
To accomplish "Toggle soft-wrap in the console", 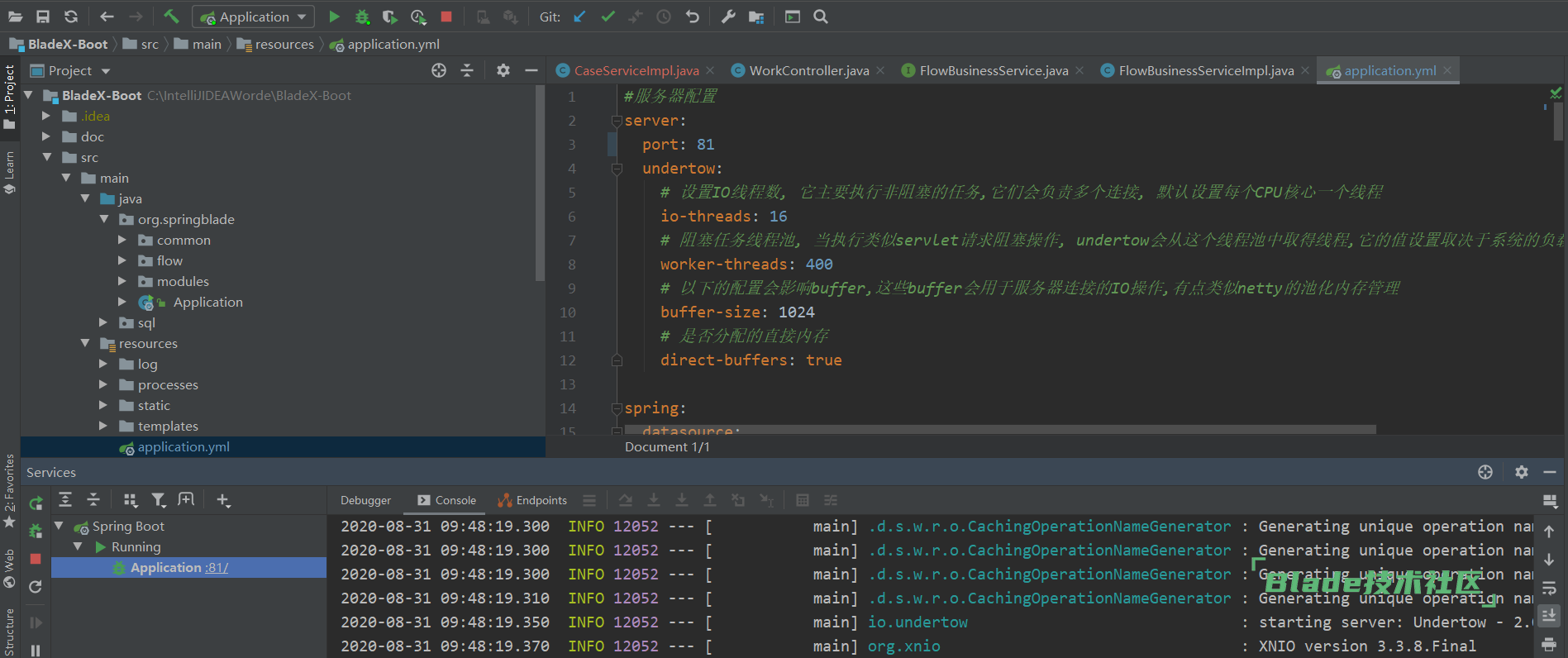I will pos(1549,588).
